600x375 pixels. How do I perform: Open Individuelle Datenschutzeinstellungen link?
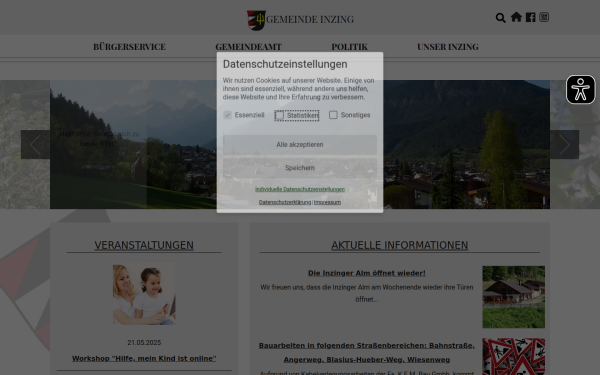(300, 189)
